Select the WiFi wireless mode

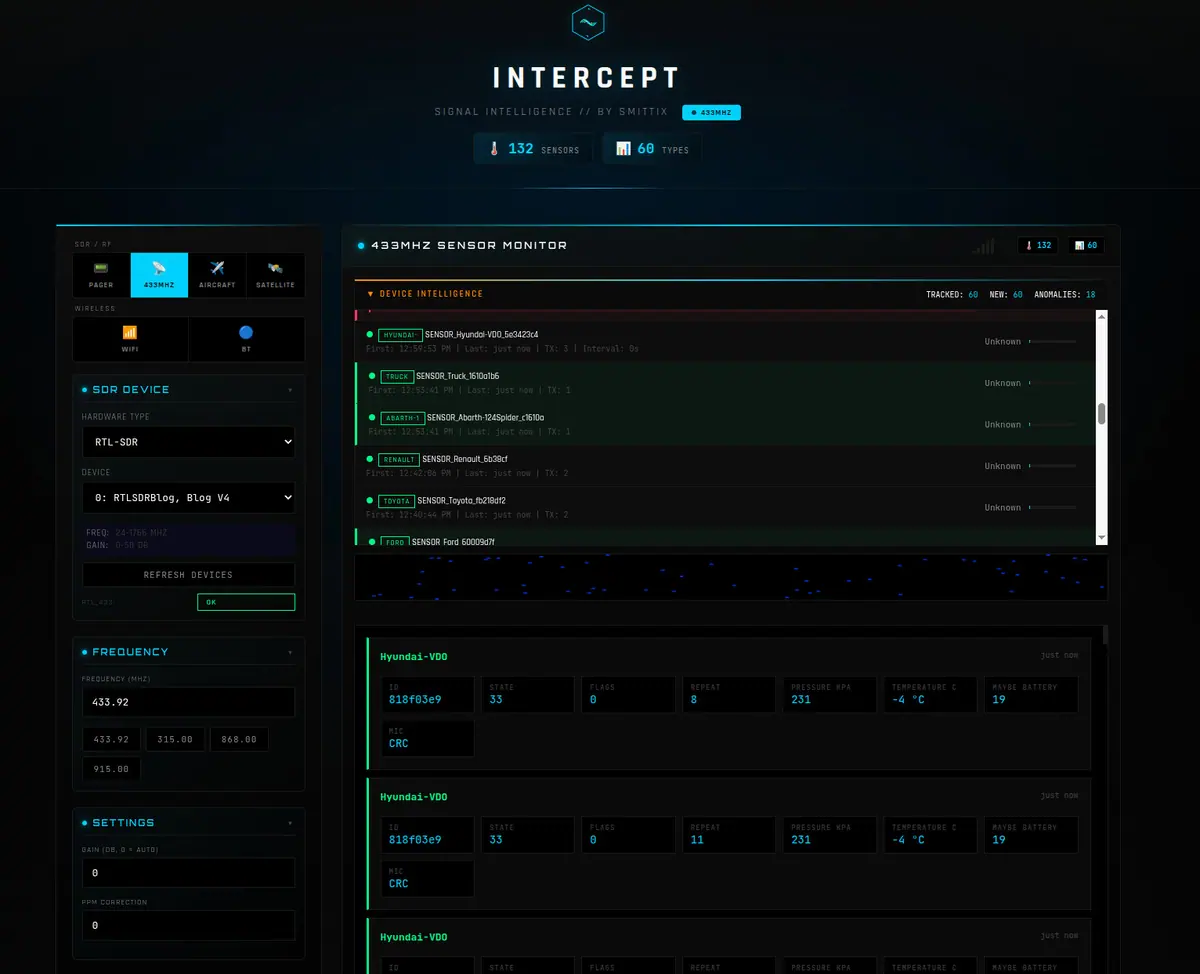[x=130, y=339]
